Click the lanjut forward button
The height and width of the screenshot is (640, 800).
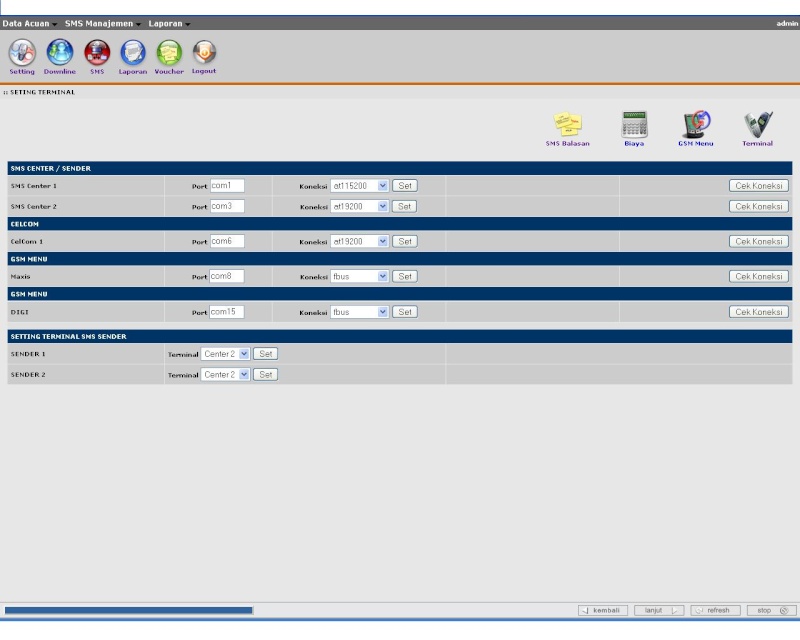(x=659, y=610)
